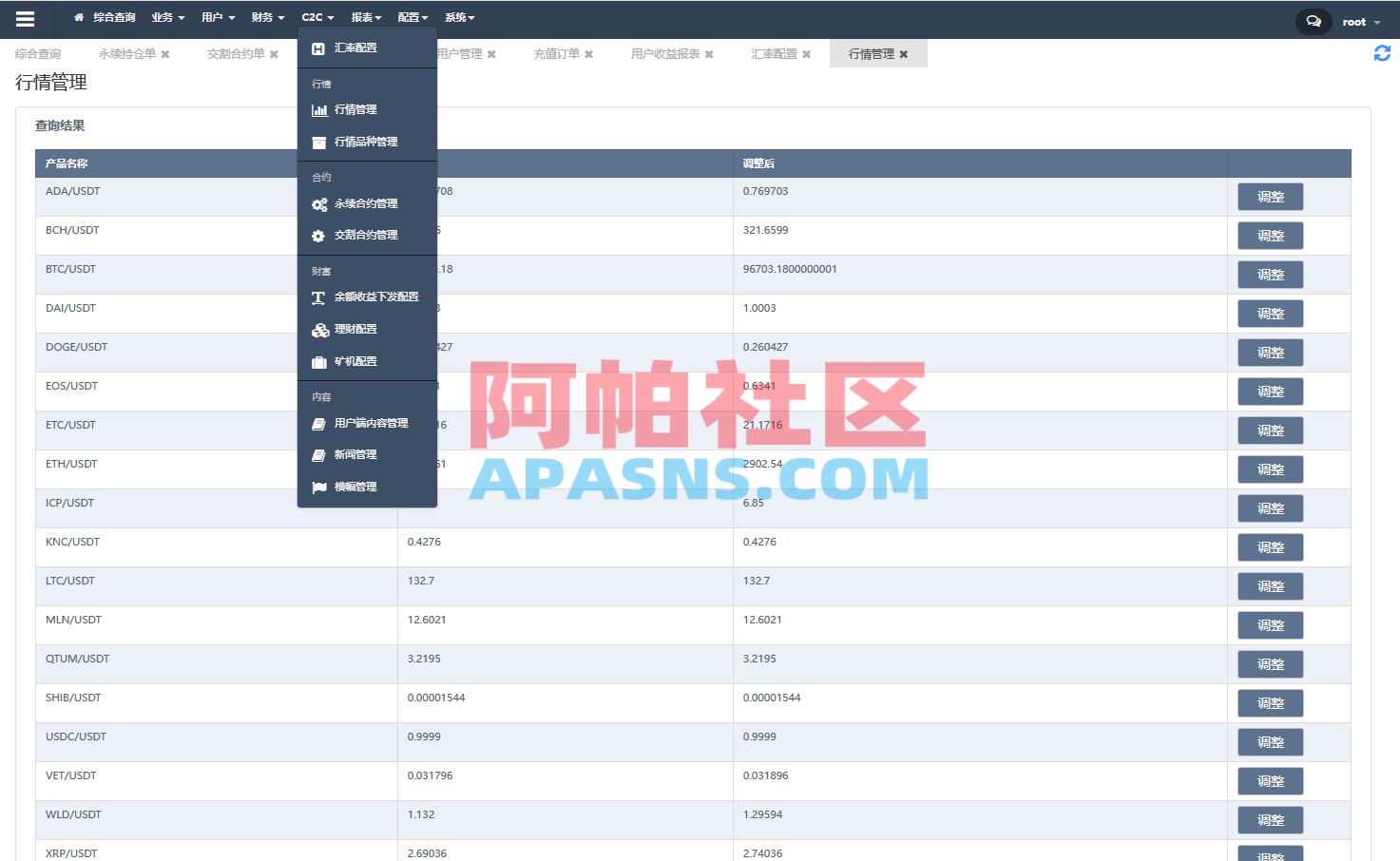The width and height of the screenshot is (1400, 861).
Task: Switch to the 充值订单 tab
Action: pos(557,53)
